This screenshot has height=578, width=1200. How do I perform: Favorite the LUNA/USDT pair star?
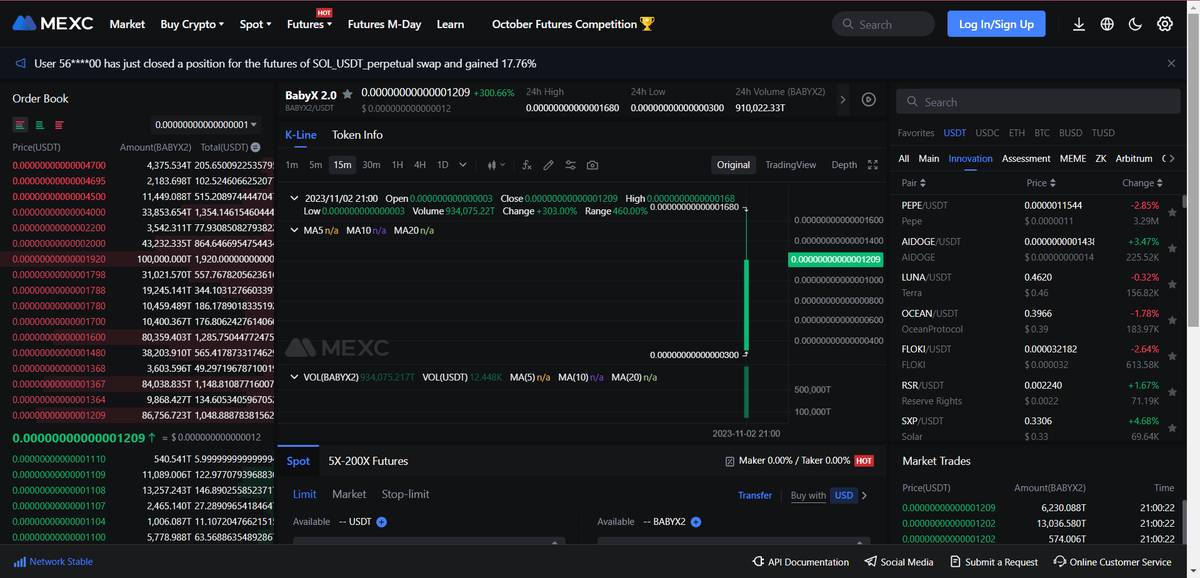(x=1171, y=285)
